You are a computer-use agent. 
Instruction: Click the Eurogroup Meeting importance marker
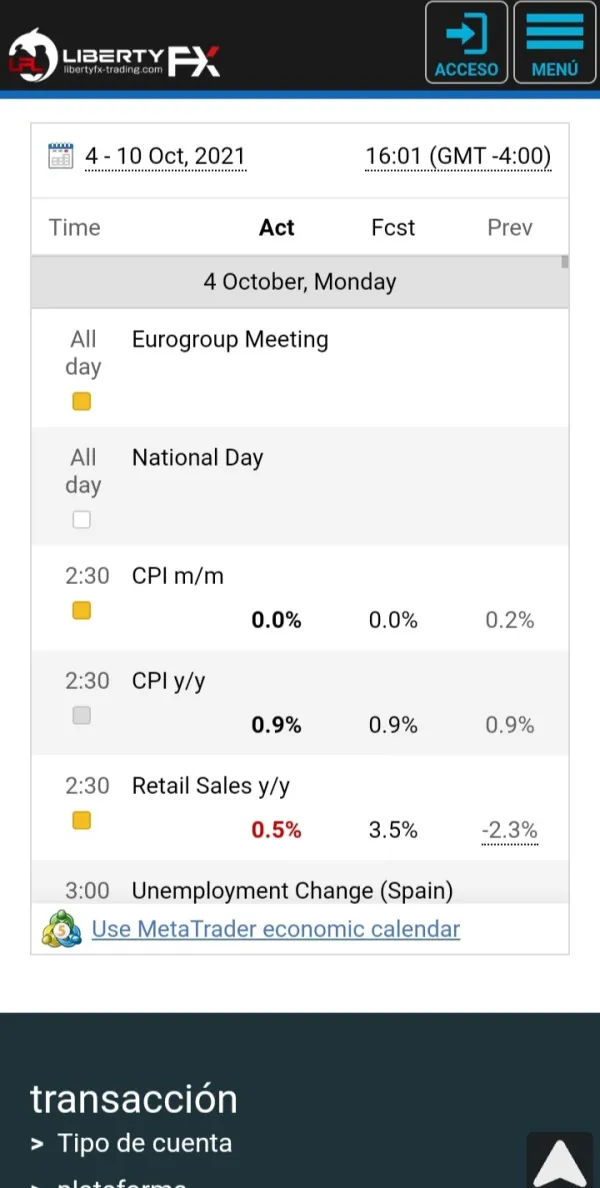click(x=82, y=401)
